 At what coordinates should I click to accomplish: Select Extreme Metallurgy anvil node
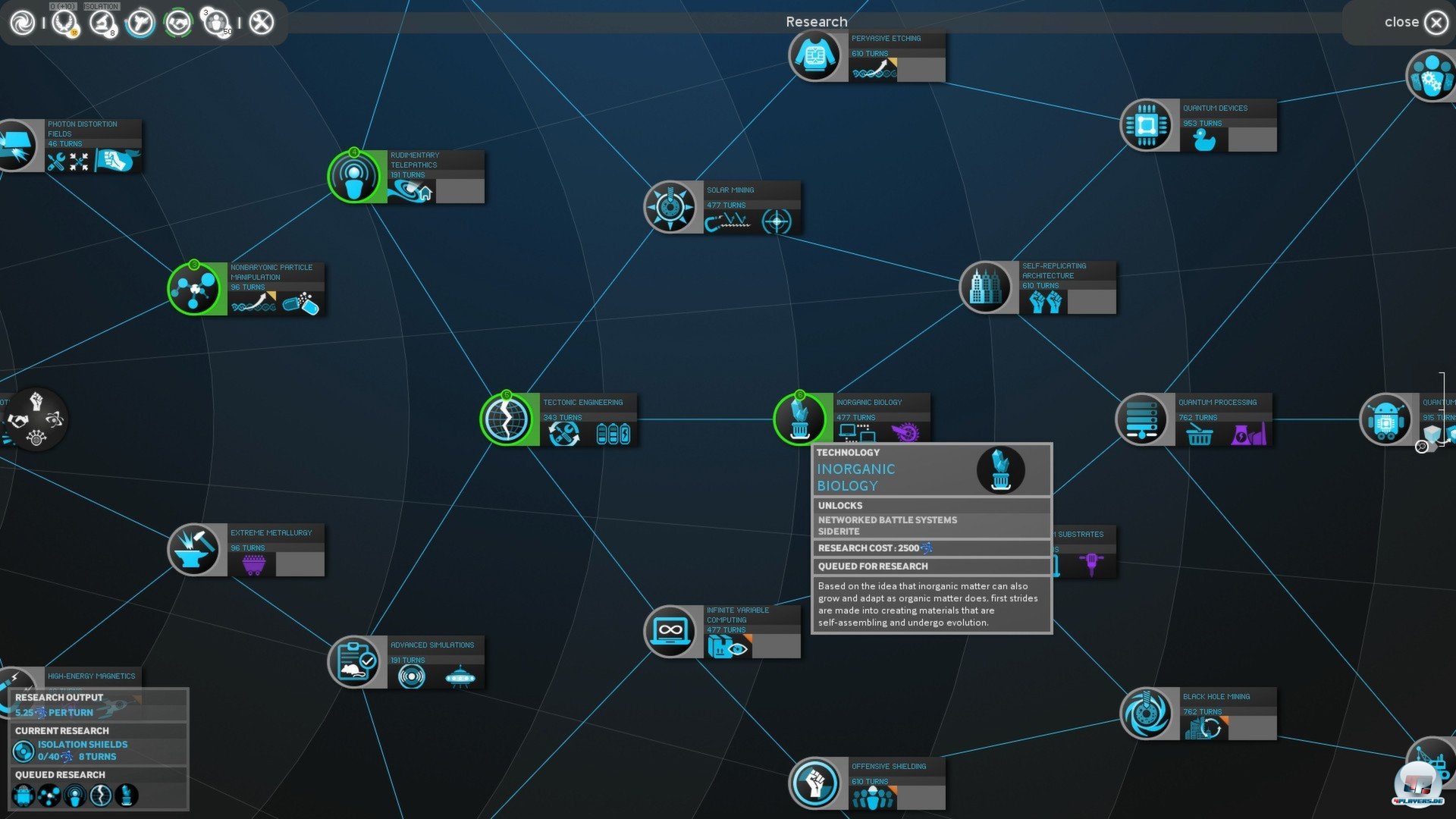pos(194,549)
